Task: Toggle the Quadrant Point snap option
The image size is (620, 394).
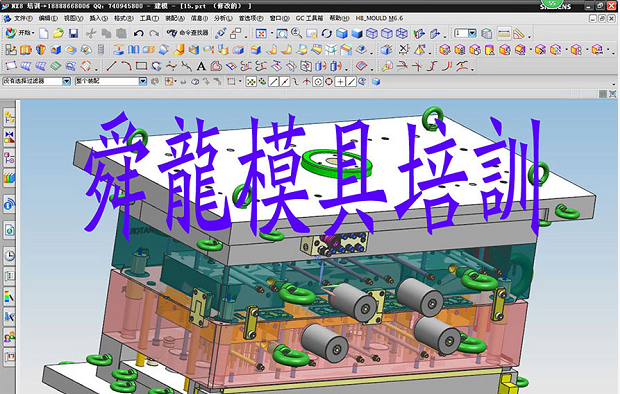Action: click(x=329, y=82)
